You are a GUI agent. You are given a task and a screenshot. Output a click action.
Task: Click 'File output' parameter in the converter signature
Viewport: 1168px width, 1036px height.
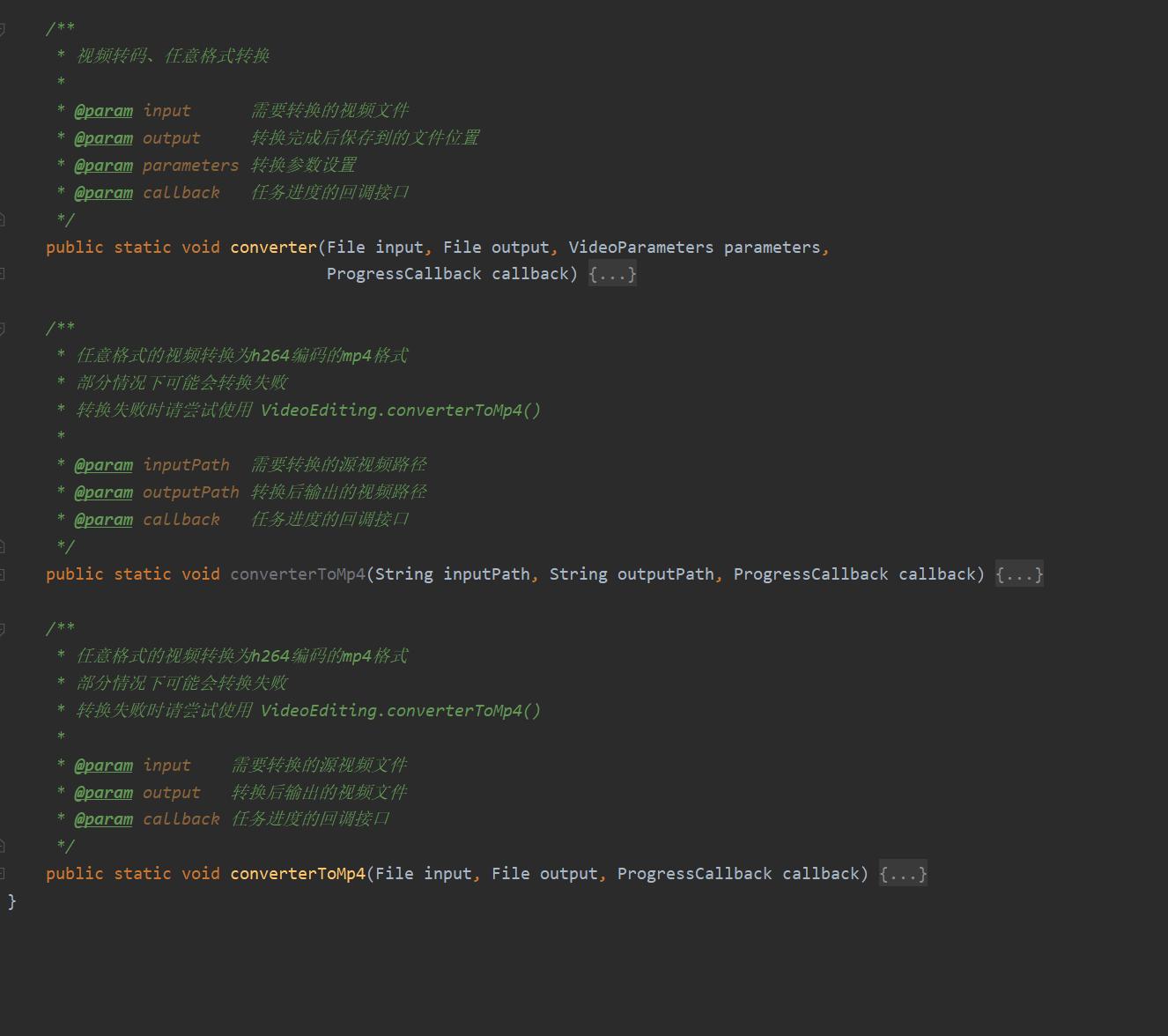(x=497, y=248)
